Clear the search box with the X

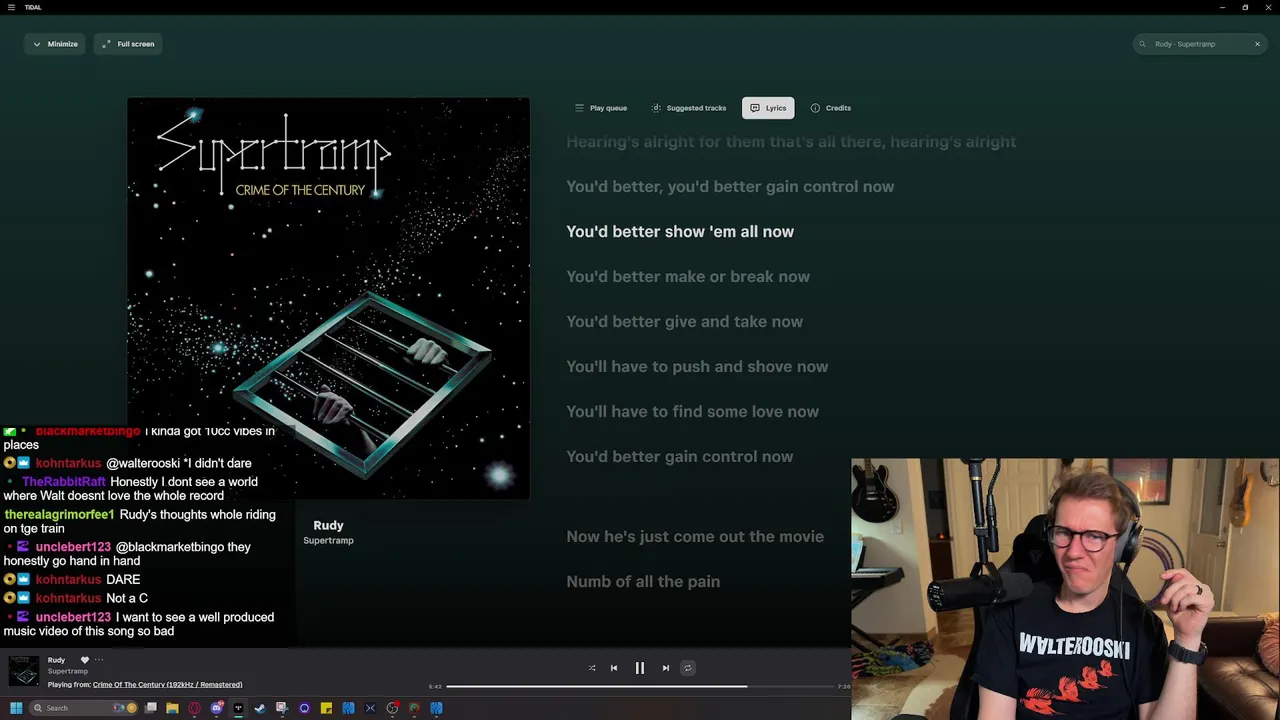(x=1257, y=44)
